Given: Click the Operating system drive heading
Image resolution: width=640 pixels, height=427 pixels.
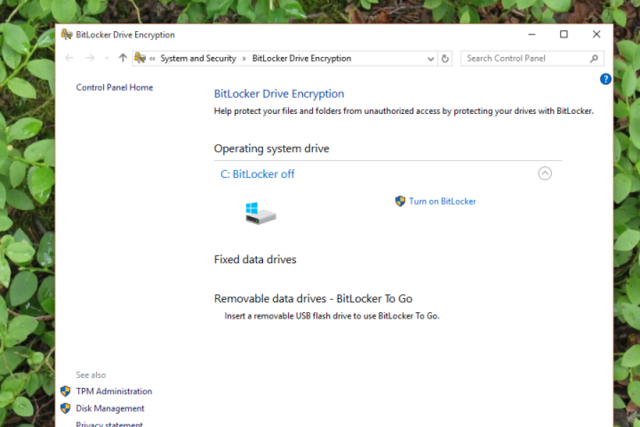Looking at the screenshot, I should pos(271,149).
